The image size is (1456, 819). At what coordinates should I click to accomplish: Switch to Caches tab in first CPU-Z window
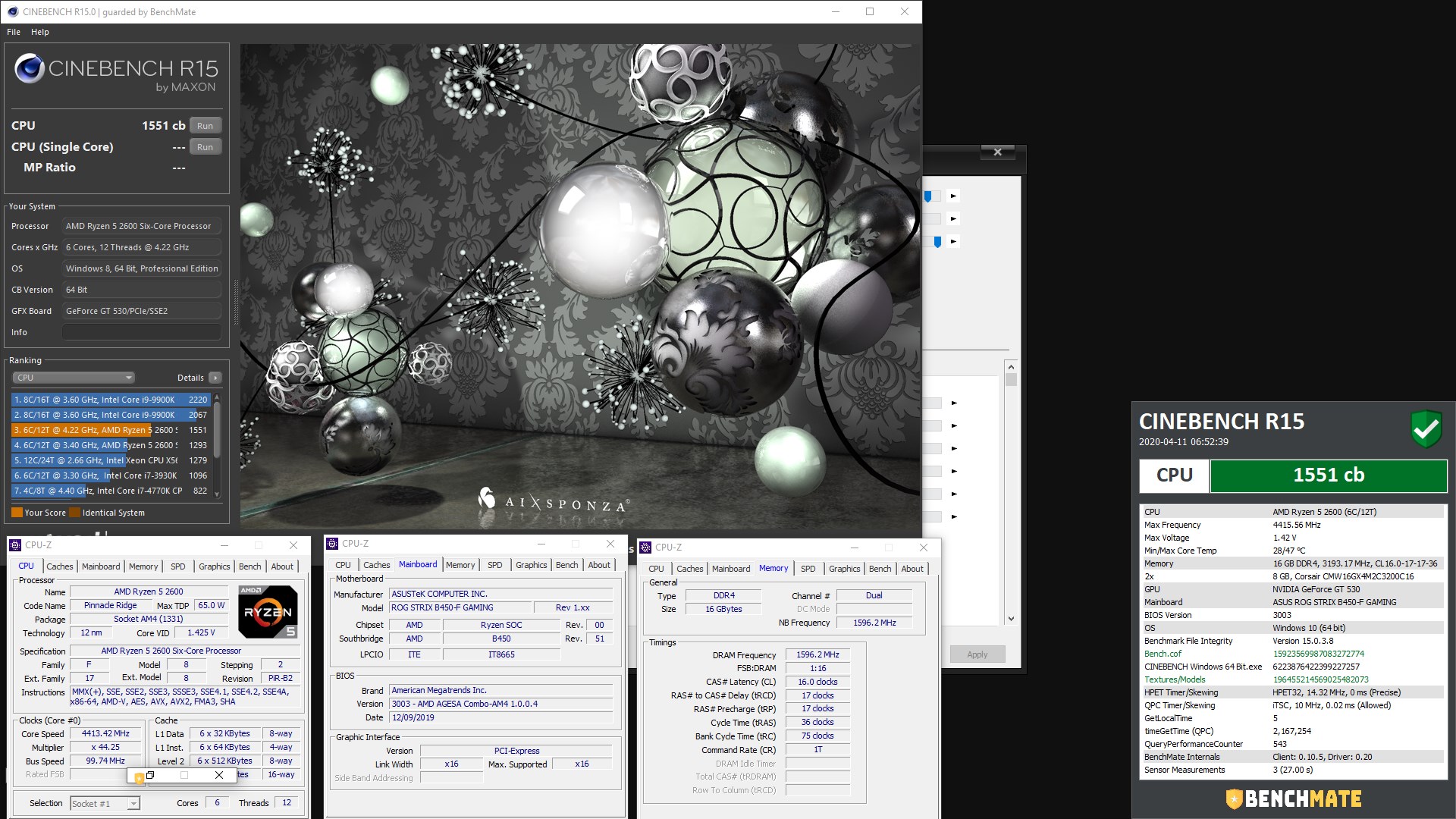(x=60, y=566)
